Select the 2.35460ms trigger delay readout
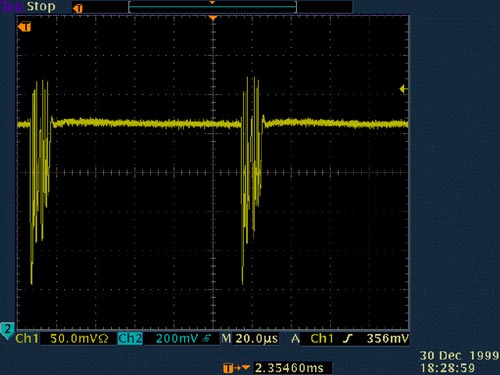The height and width of the screenshot is (375, 500). click(x=289, y=368)
